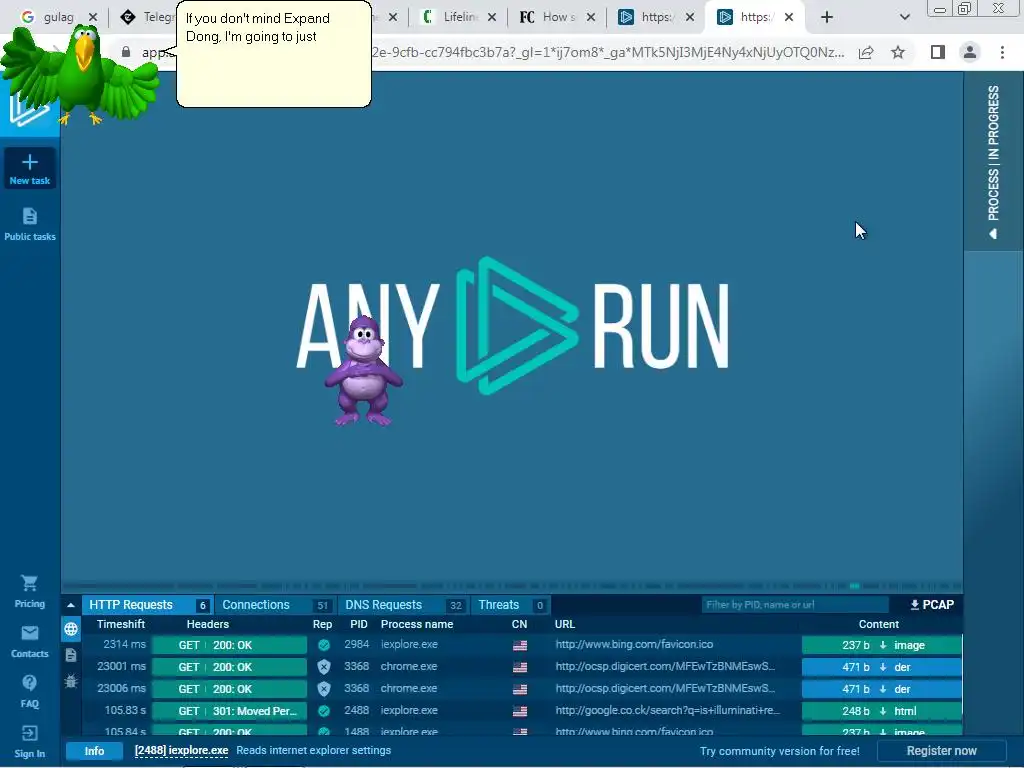Click the US flag in the 105.83 s row

[x=520, y=711]
